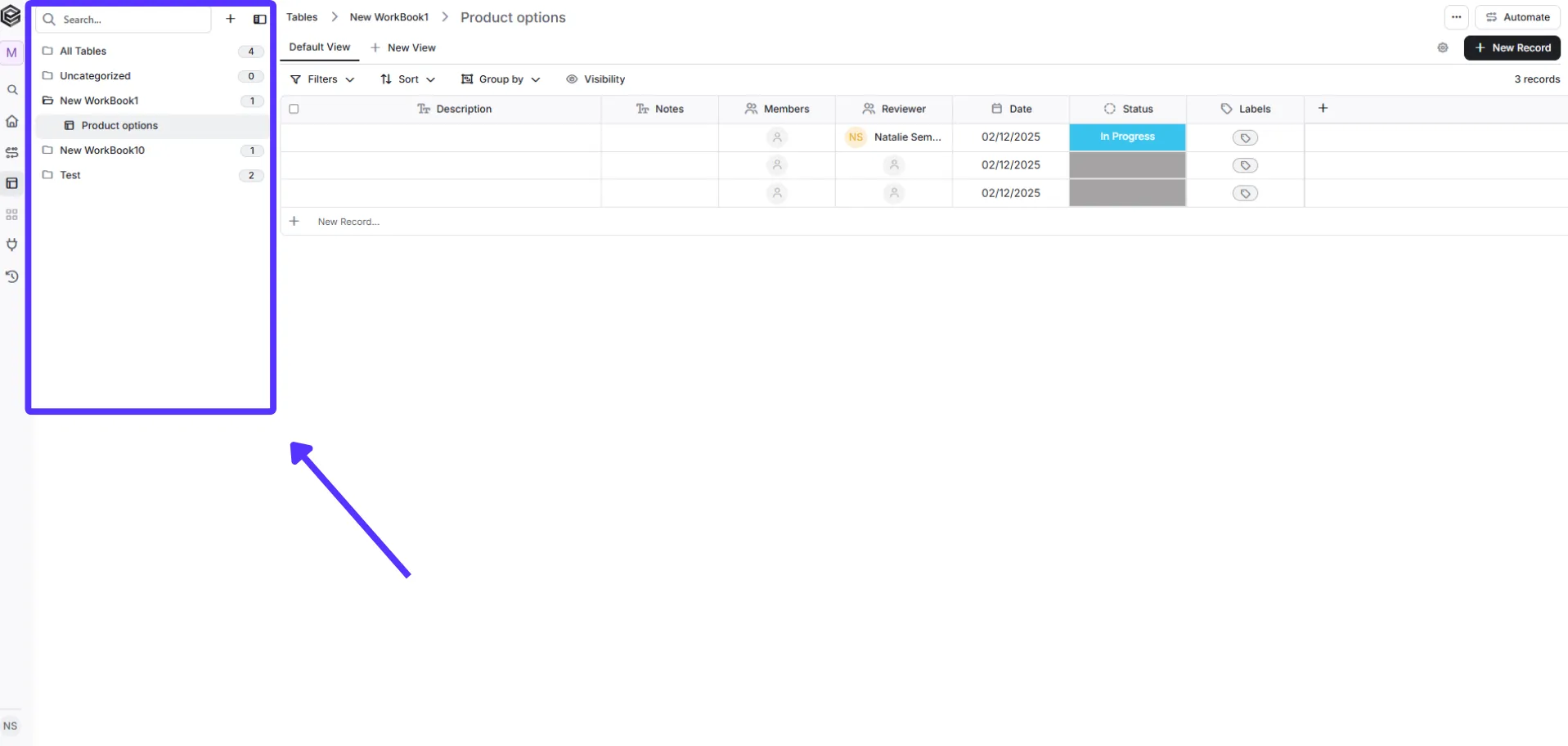The image size is (1568, 746).
Task: Go to New WorkBook1 breadcrumb
Action: 389,17
